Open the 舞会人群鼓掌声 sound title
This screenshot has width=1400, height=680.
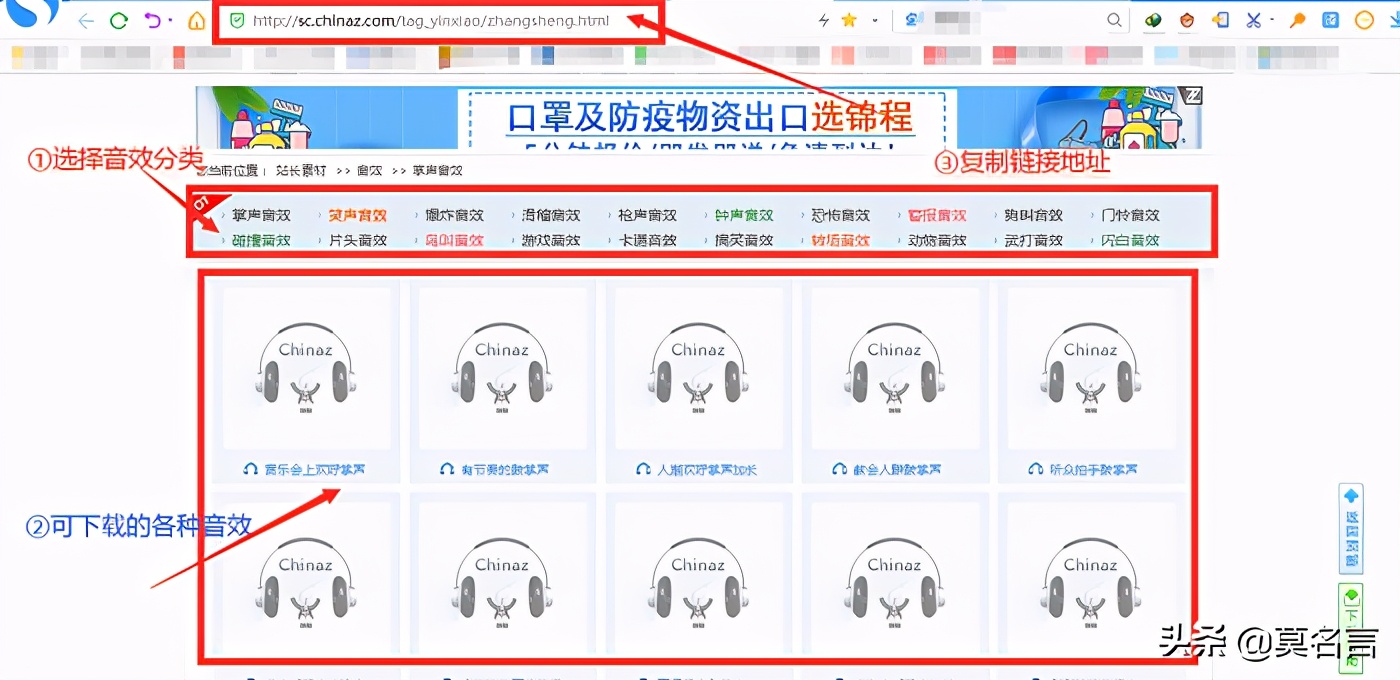point(898,469)
